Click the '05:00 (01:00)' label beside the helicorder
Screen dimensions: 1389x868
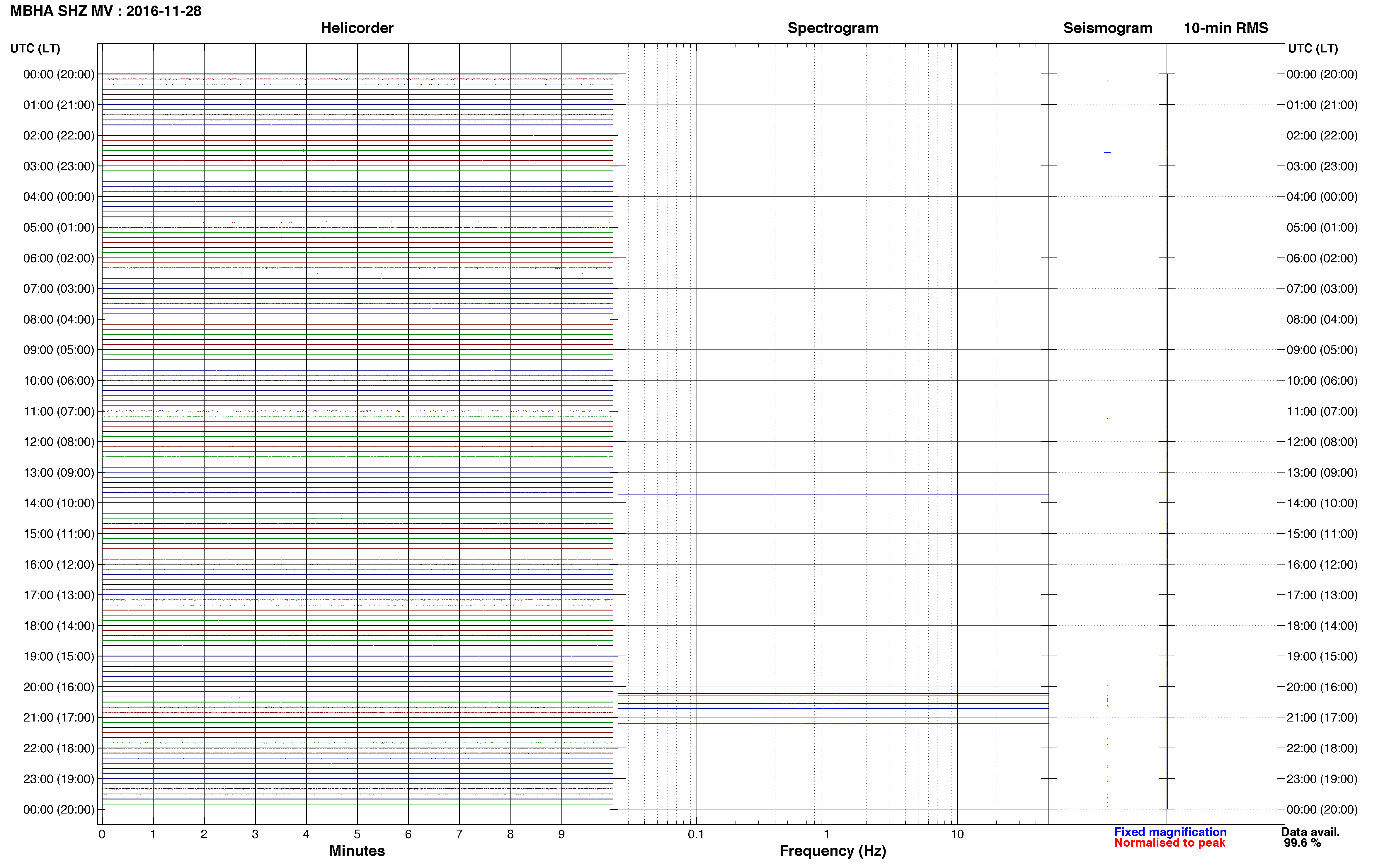(59, 227)
